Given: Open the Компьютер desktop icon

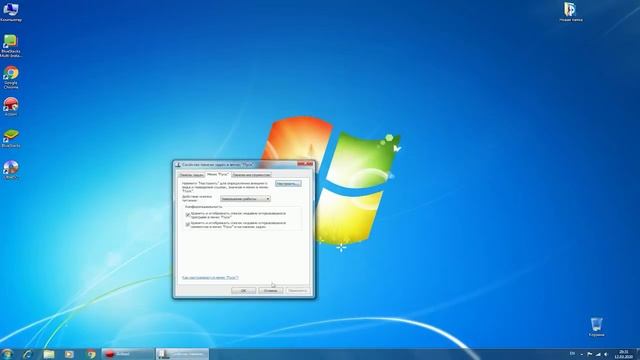Looking at the screenshot, I should (11, 12).
